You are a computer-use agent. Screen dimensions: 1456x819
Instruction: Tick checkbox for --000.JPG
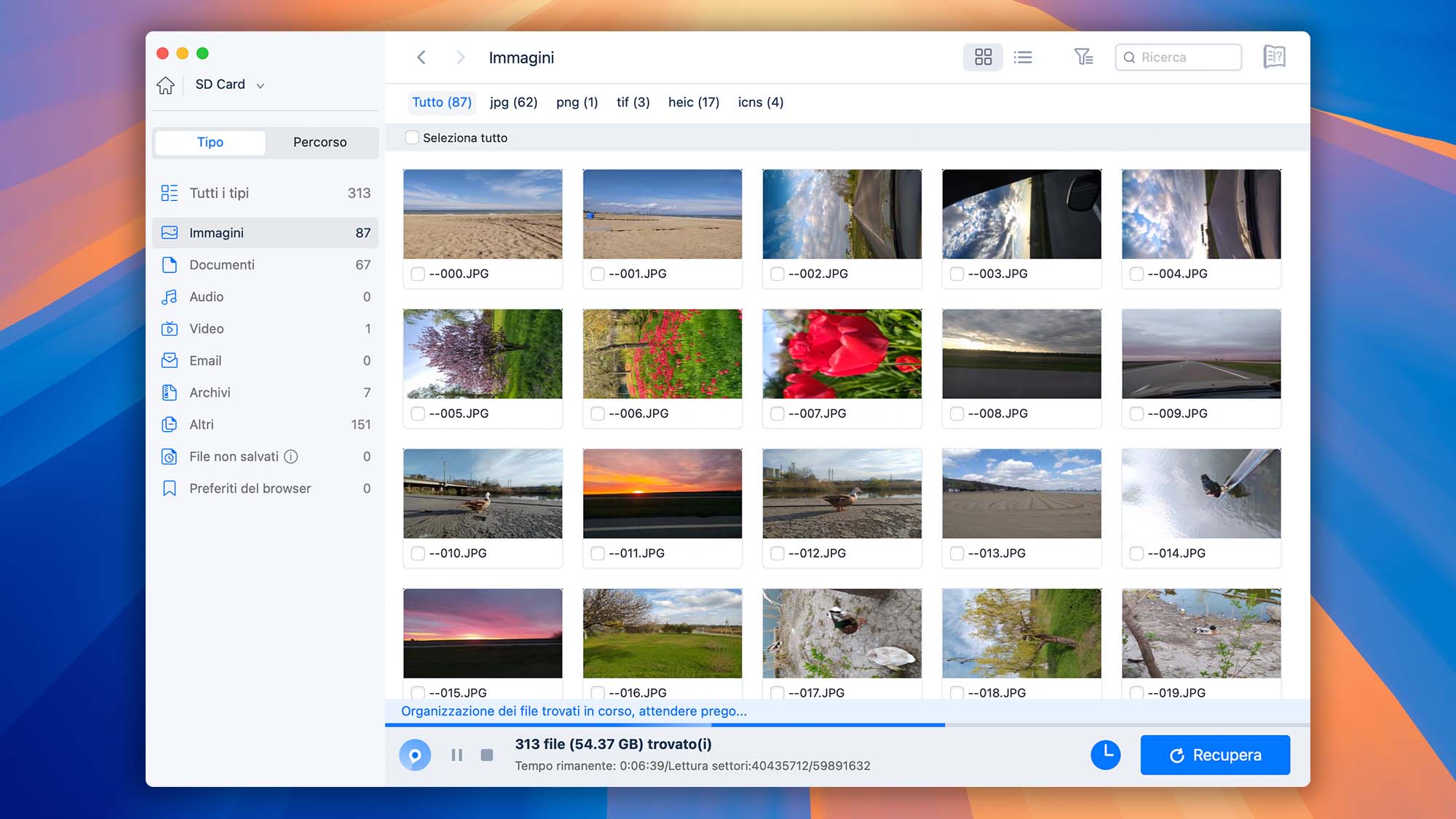pyautogui.click(x=418, y=274)
